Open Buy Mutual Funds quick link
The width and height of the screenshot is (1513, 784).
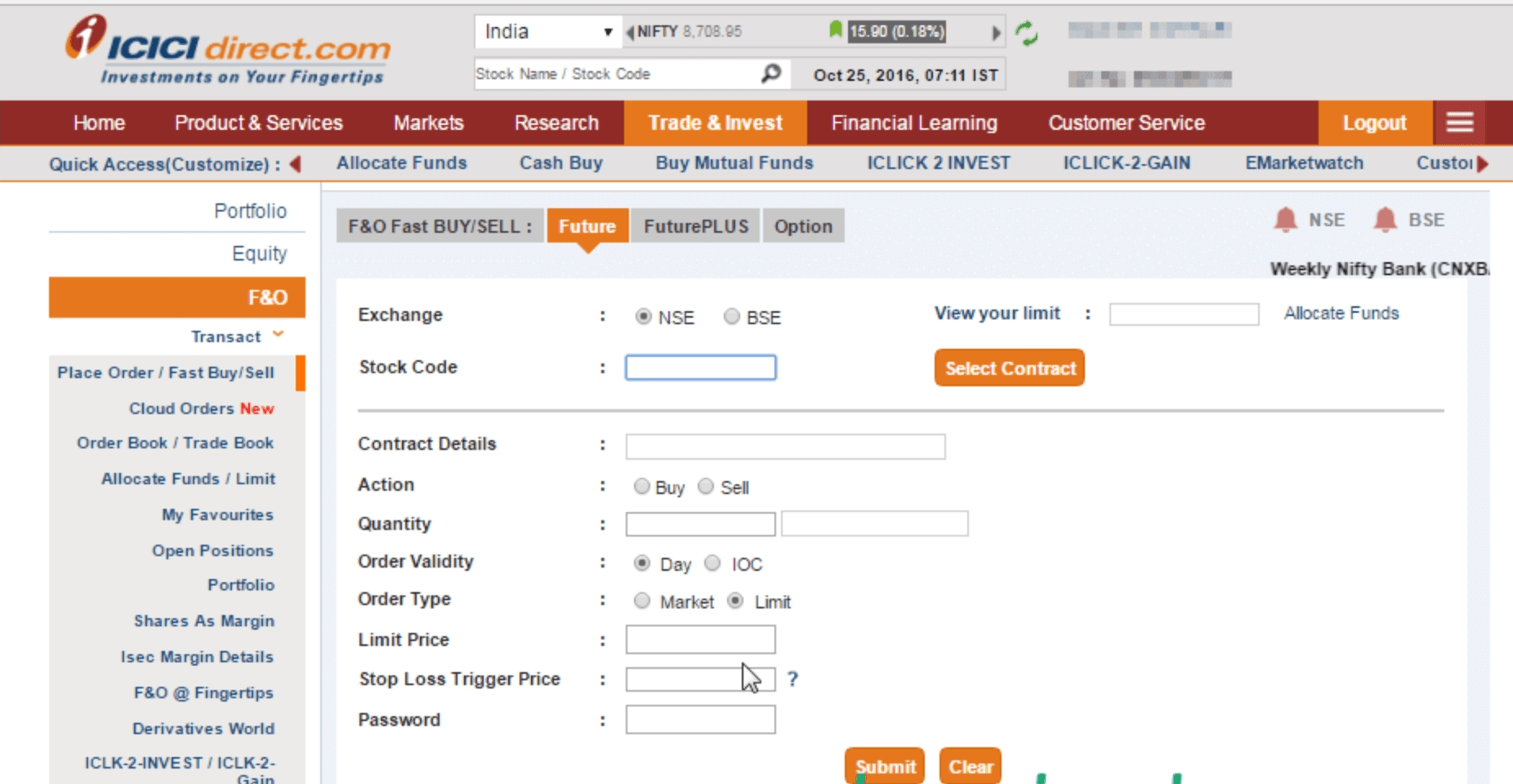(x=734, y=163)
